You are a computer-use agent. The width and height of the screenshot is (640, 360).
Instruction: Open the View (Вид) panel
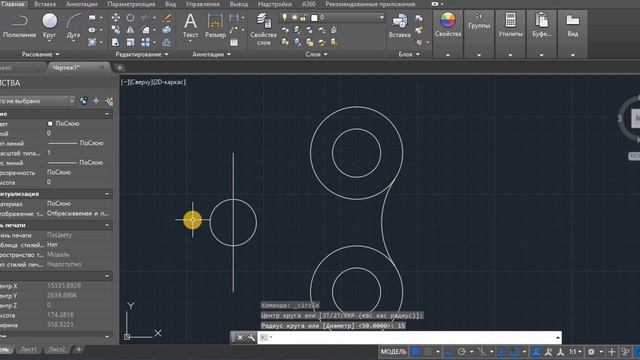coord(573,25)
